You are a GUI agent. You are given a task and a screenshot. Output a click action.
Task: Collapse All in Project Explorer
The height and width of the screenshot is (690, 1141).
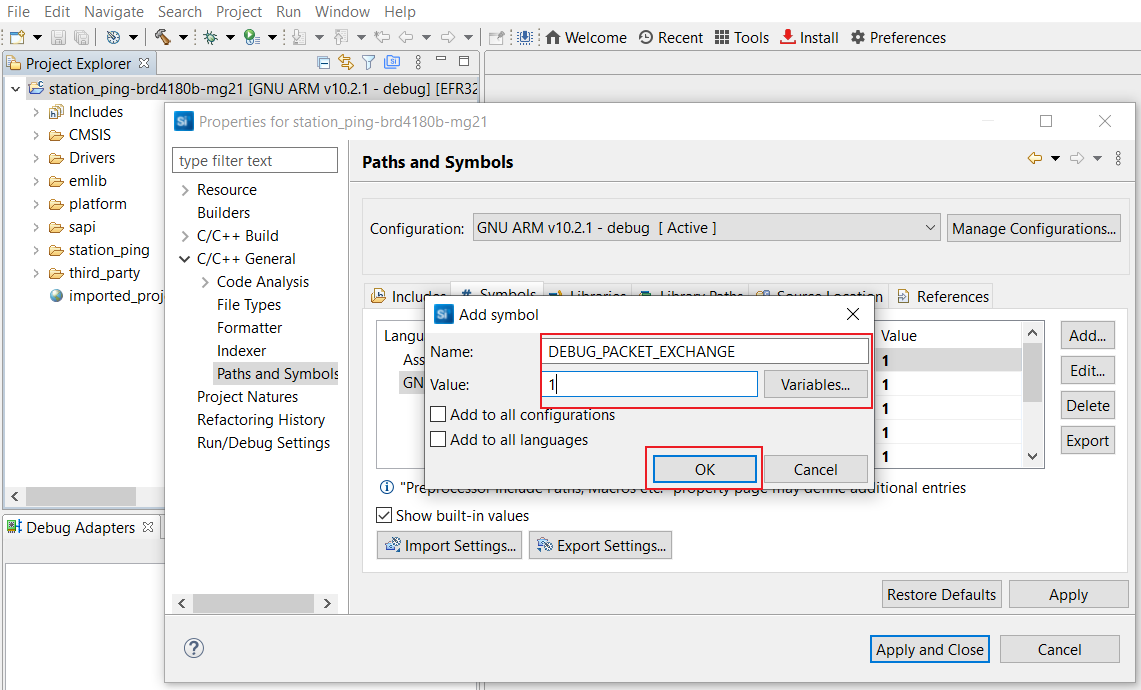pyautogui.click(x=322, y=61)
